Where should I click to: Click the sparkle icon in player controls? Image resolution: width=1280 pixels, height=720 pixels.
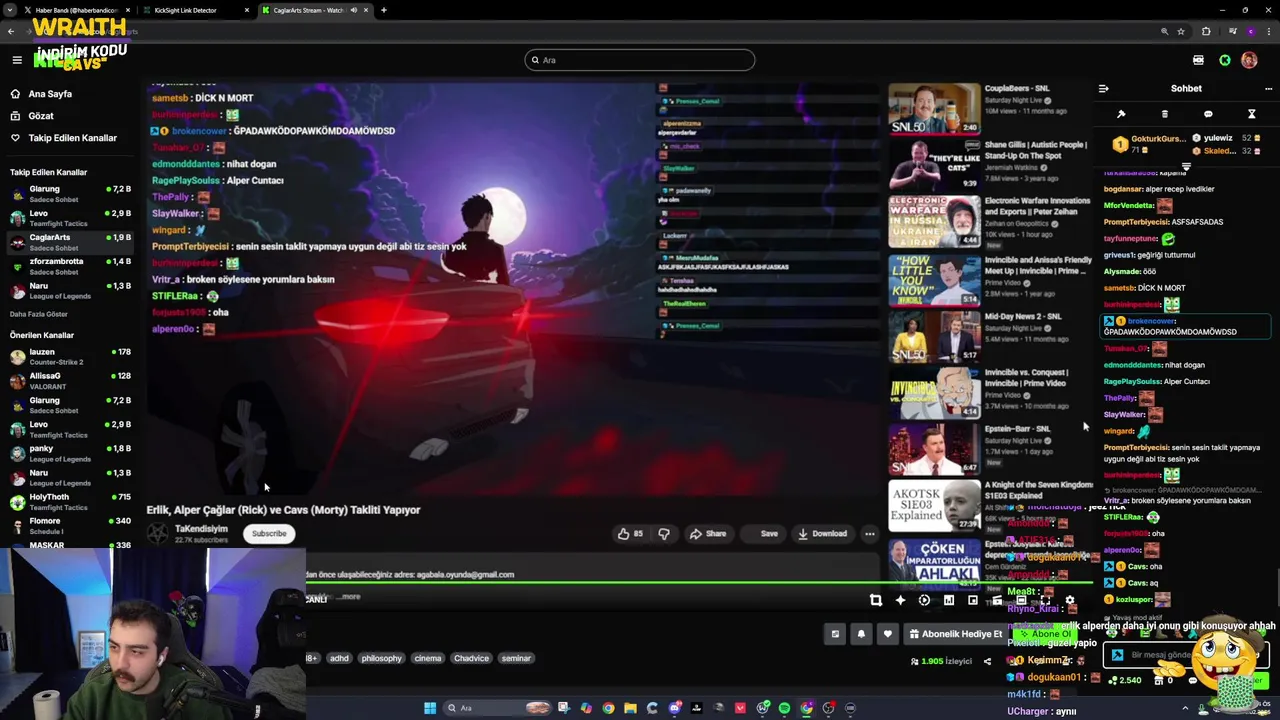tap(900, 600)
